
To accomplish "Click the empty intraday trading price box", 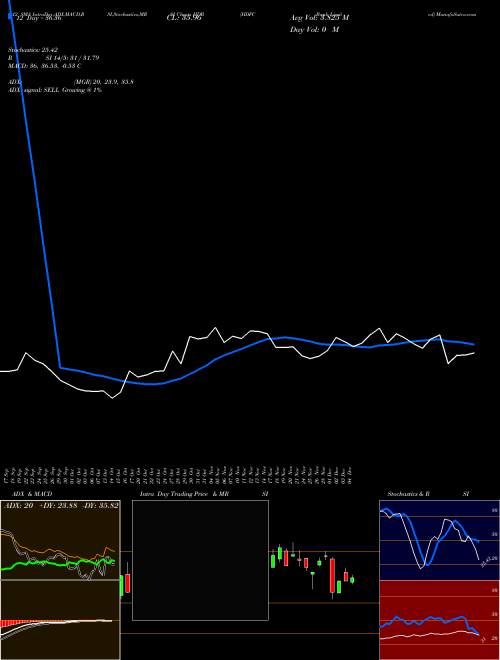I will click(x=200, y=560).
